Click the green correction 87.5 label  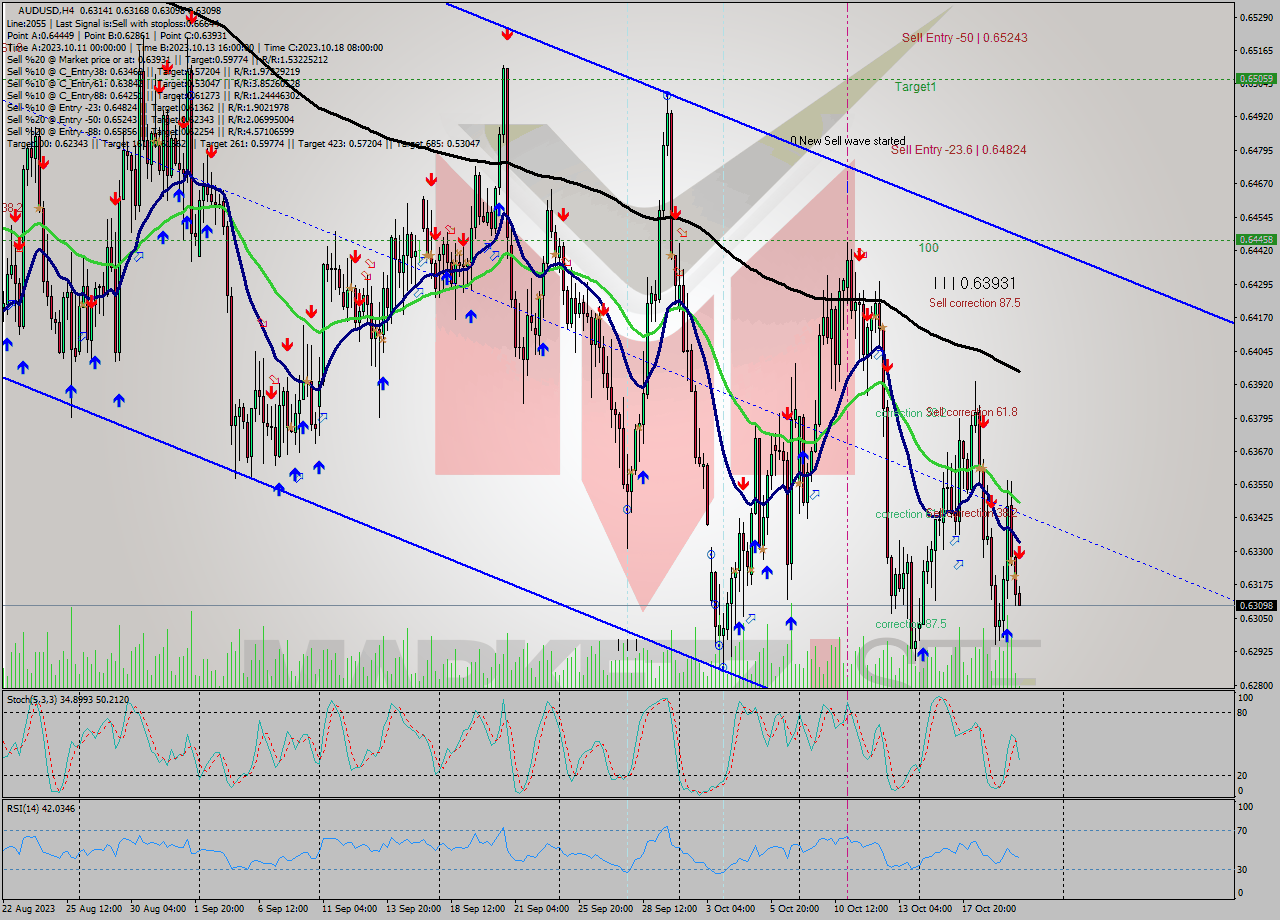[x=910, y=624]
